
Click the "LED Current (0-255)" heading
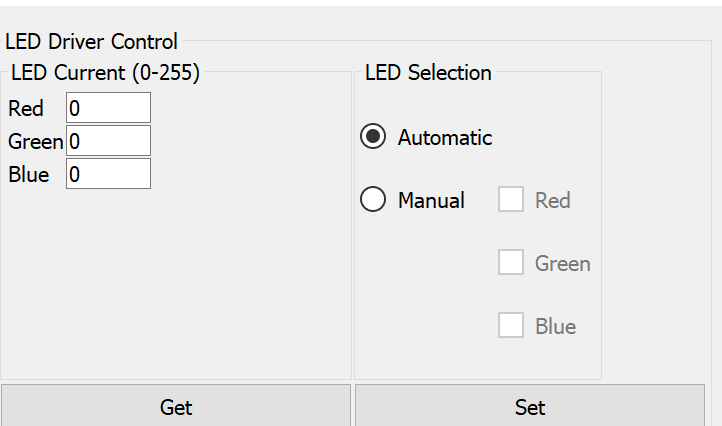105,73
